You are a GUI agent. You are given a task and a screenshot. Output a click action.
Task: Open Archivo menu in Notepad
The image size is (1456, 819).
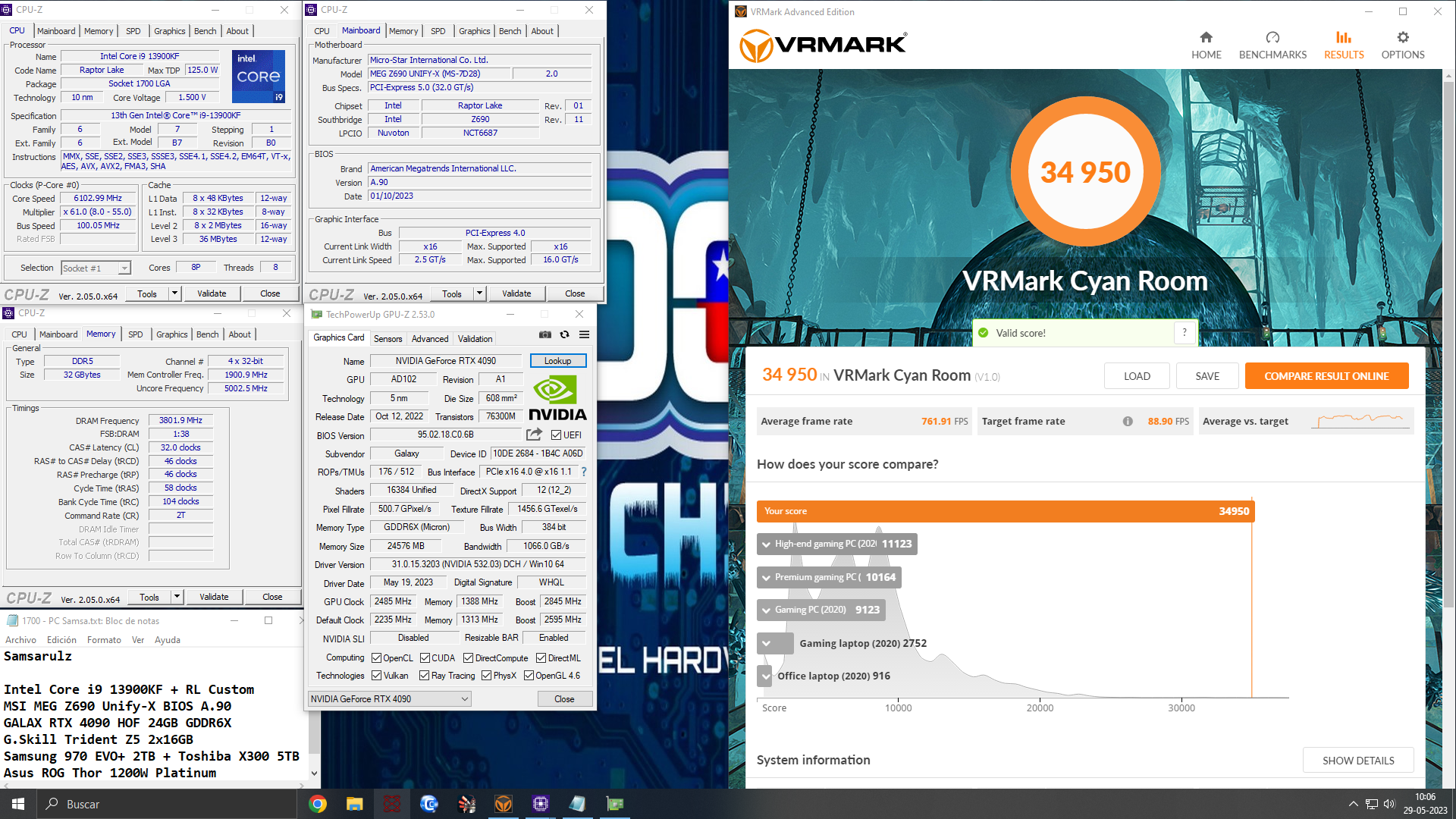pos(20,640)
